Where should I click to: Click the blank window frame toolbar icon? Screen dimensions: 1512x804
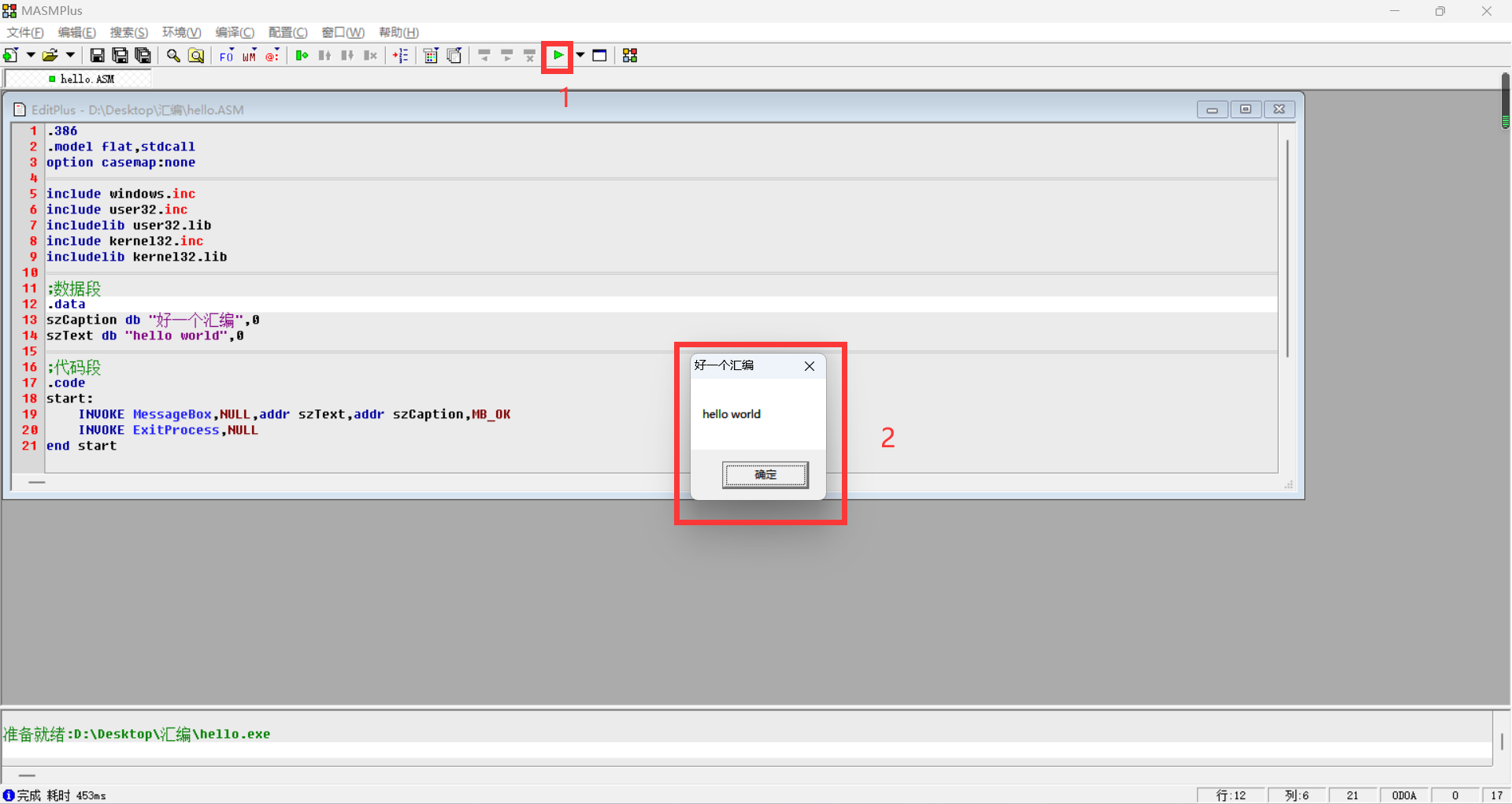[x=599, y=55]
